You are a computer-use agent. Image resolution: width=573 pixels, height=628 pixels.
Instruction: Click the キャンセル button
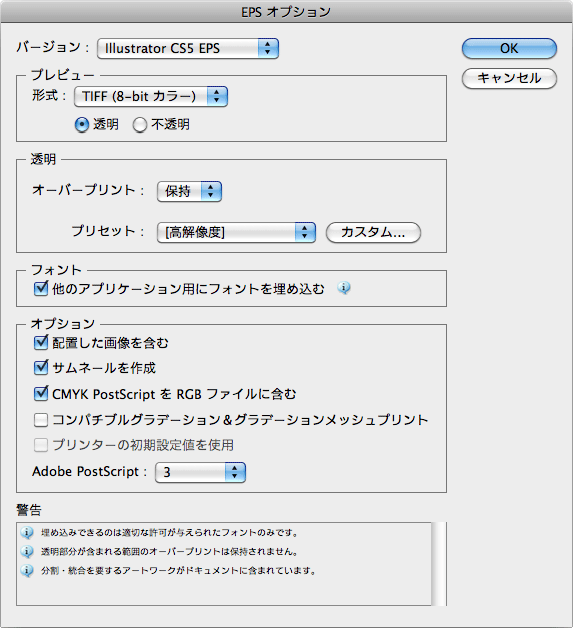[x=509, y=78]
